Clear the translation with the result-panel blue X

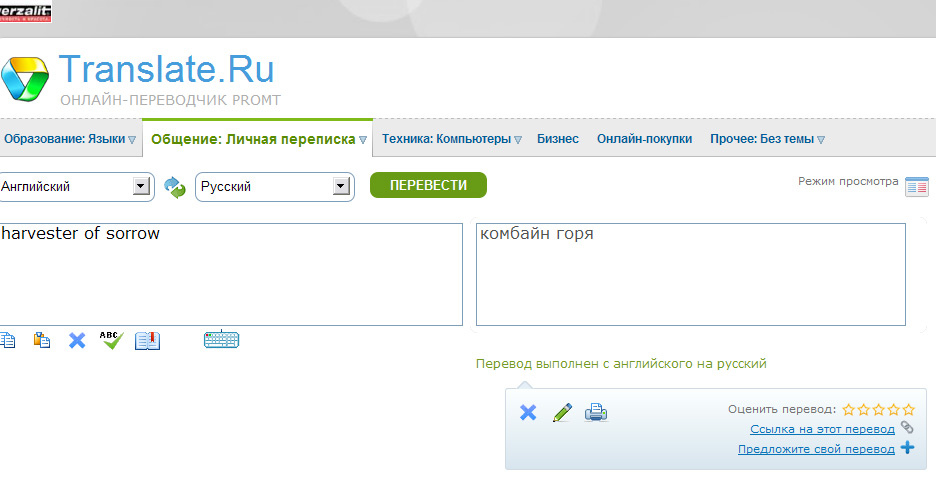pos(528,413)
